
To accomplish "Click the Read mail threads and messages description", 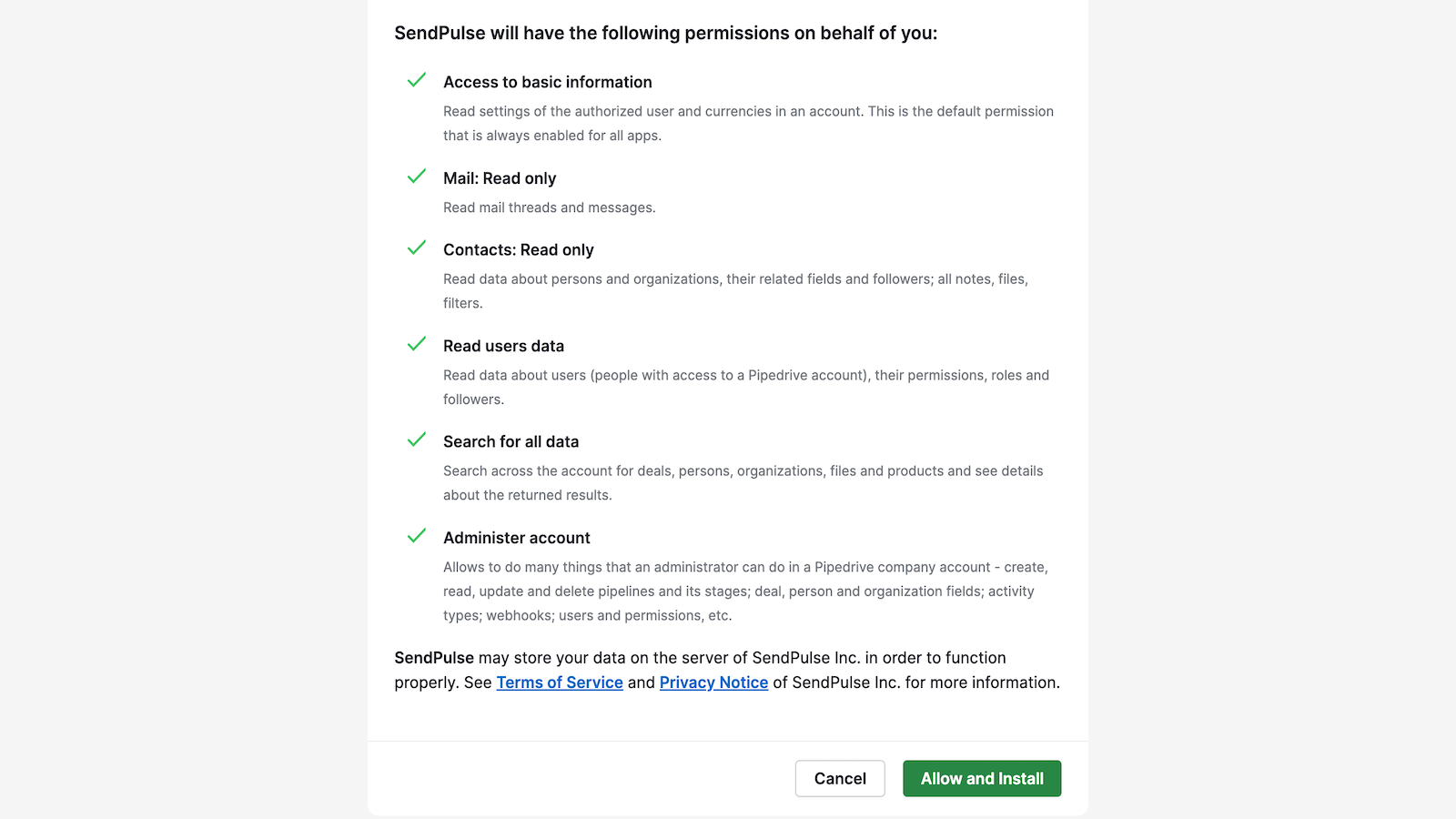I will pyautogui.click(x=549, y=207).
